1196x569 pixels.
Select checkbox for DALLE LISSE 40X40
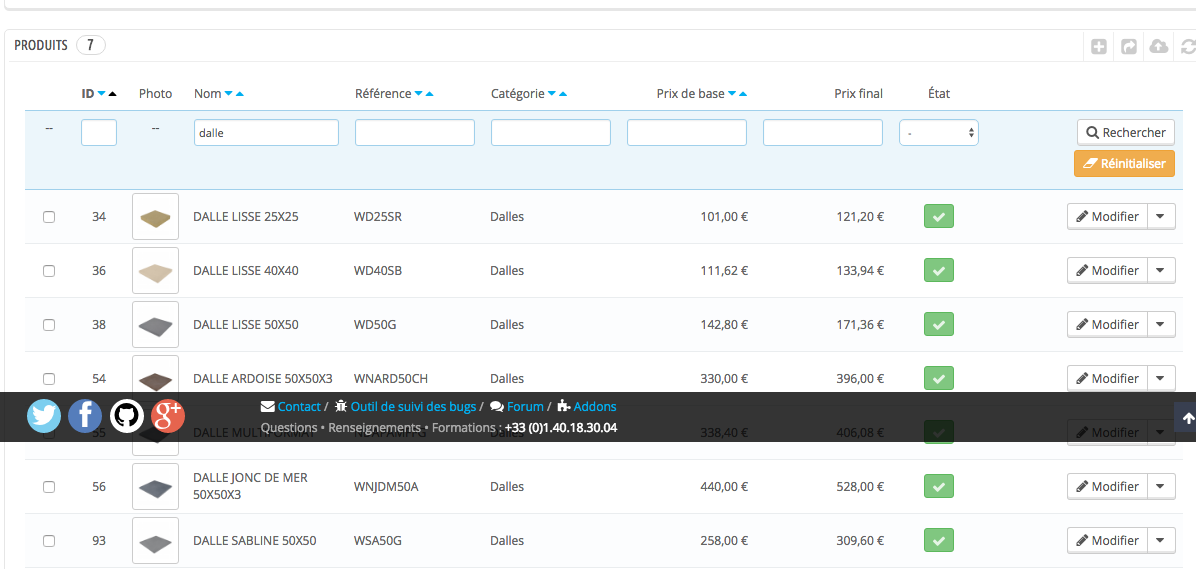coord(49,271)
